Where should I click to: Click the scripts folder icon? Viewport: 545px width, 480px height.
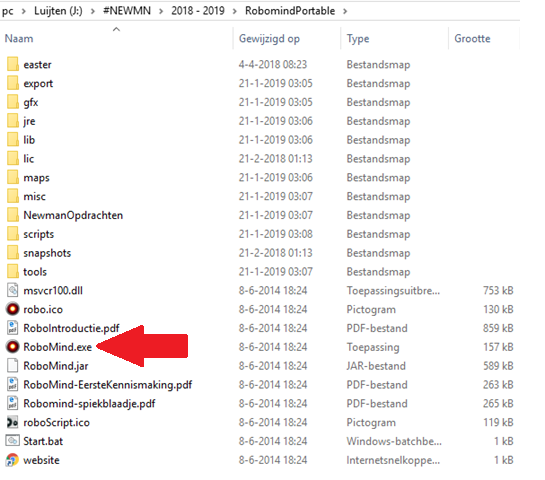pos(13,234)
